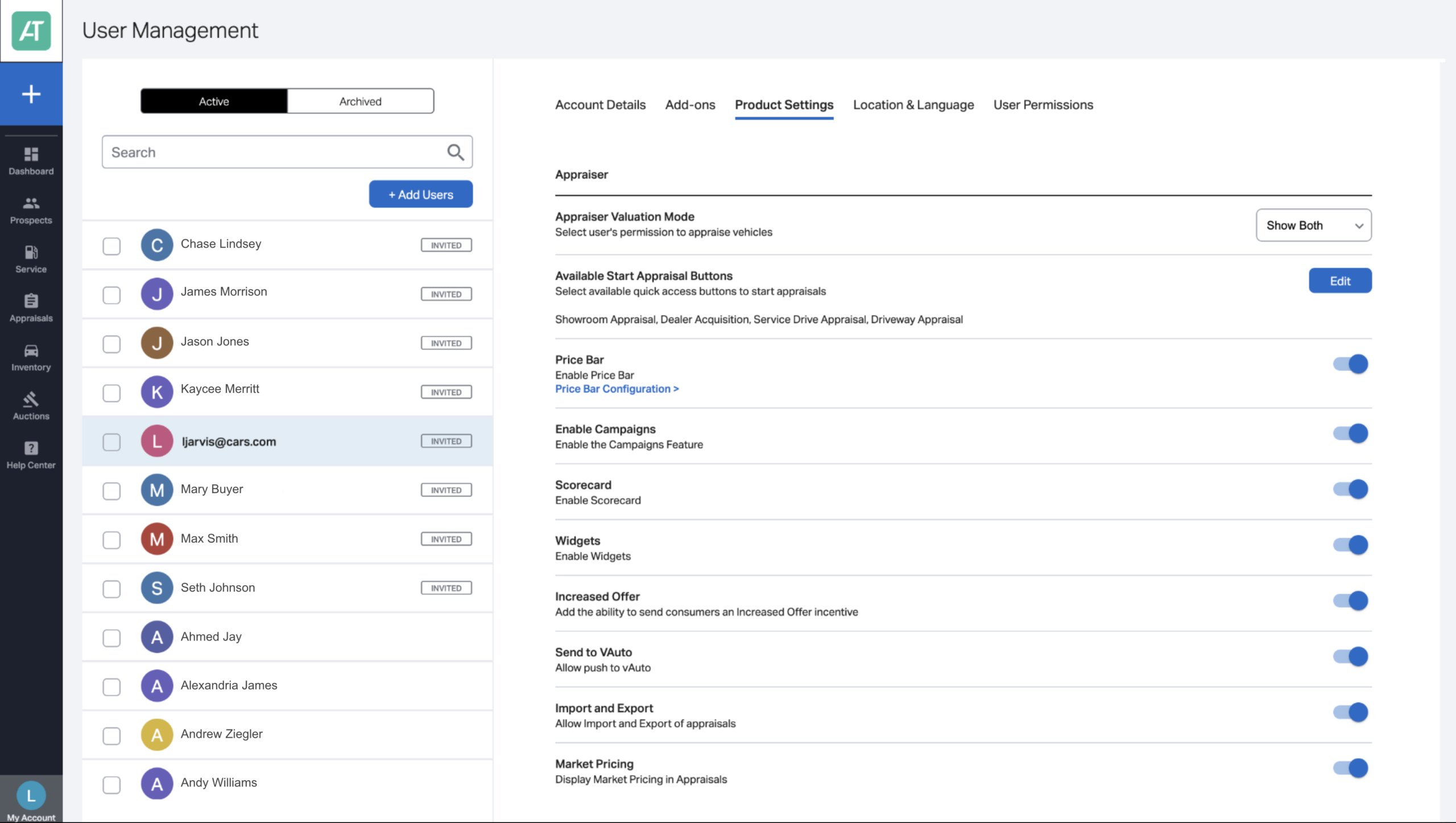Viewport: 1456px width, 823px height.
Task: Click Andy Williams's avatar icon
Action: pyautogui.click(x=157, y=784)
